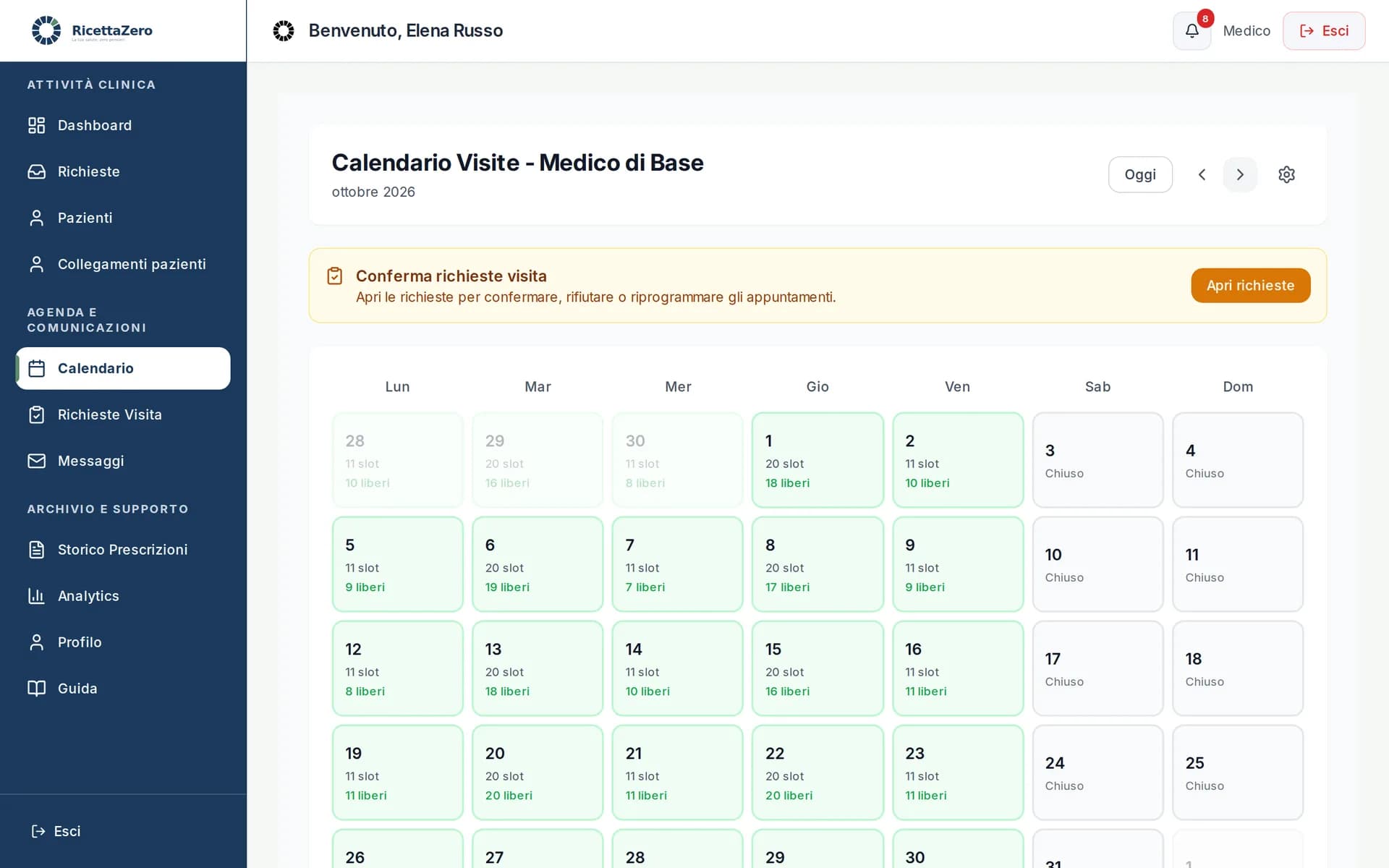Select closed day 25 on Sunday
1389x868 pixels.
[x=1238, y=773]
